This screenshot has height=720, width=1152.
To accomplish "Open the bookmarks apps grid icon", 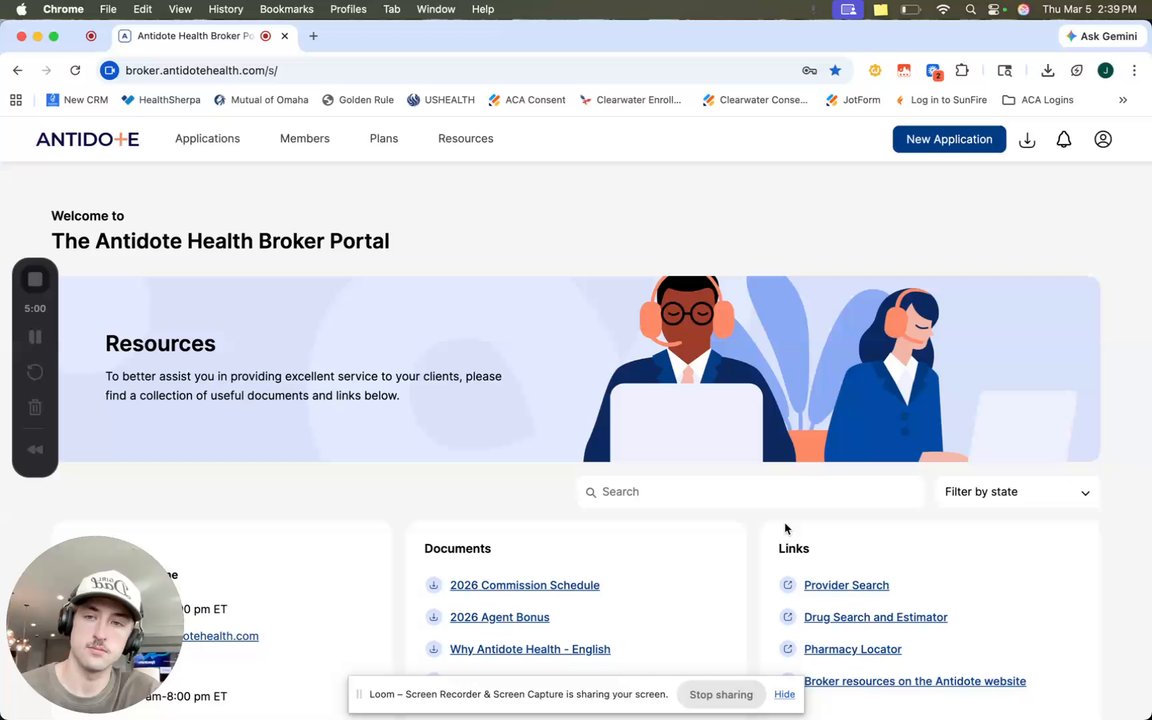I will pos(15,100).
